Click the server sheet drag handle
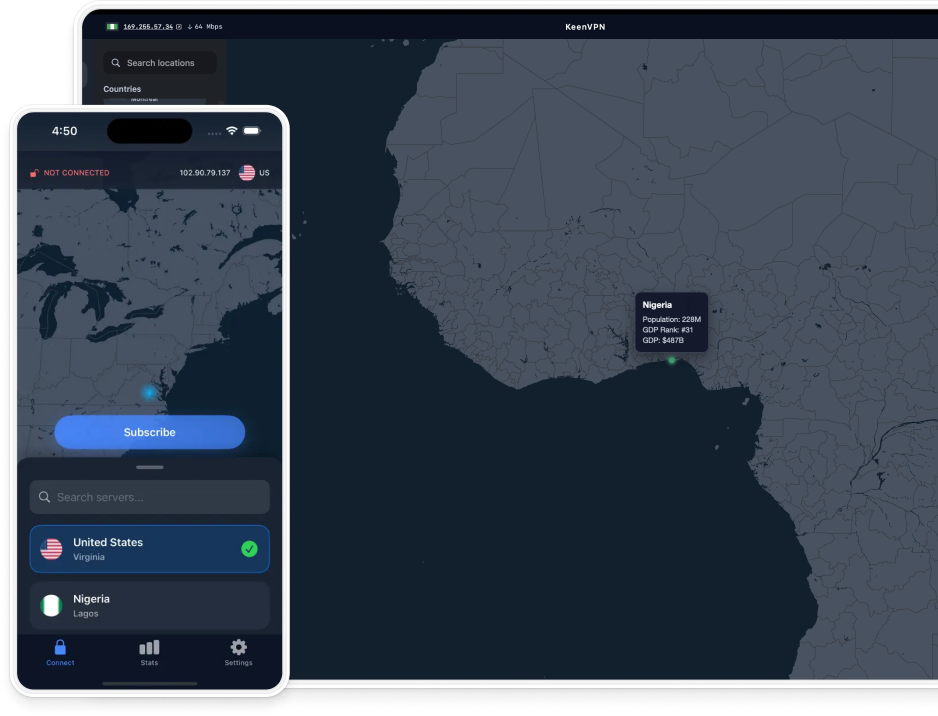 pyautogui.click(x=150, y=467)
